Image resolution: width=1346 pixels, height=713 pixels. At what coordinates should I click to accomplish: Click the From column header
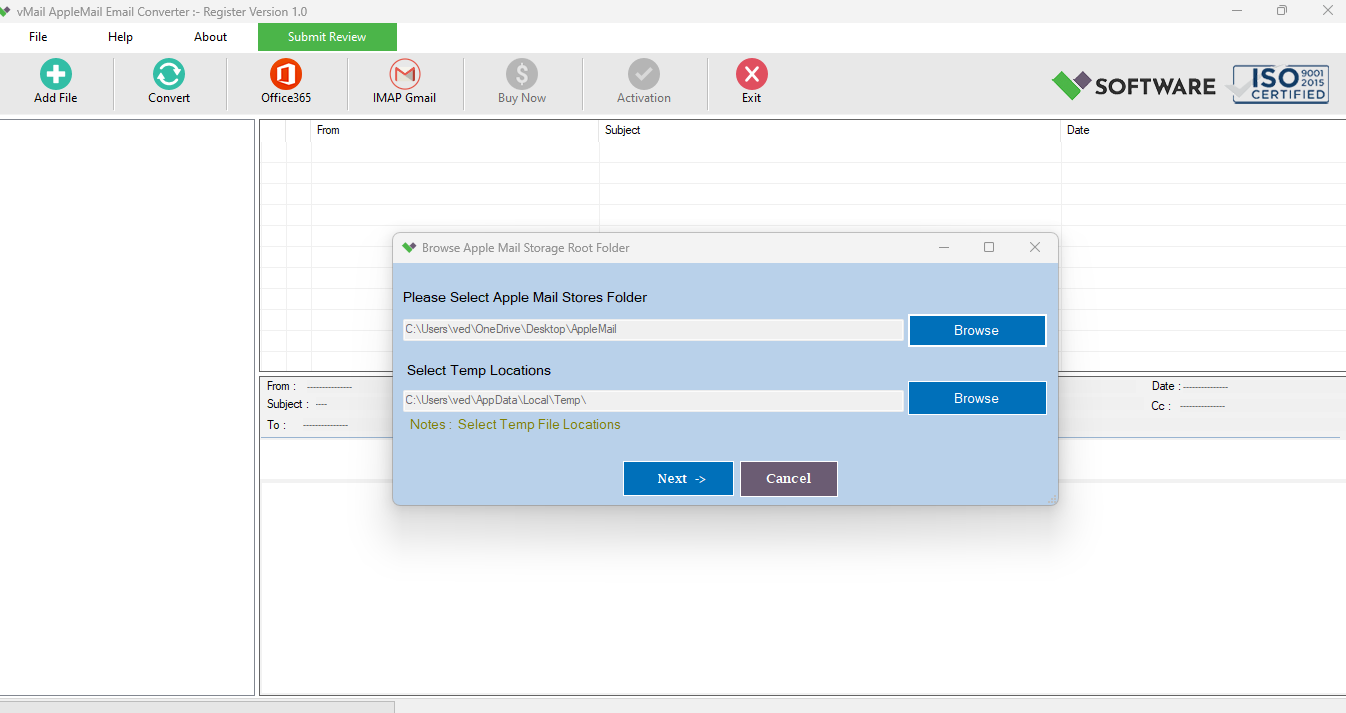[455, 130]
